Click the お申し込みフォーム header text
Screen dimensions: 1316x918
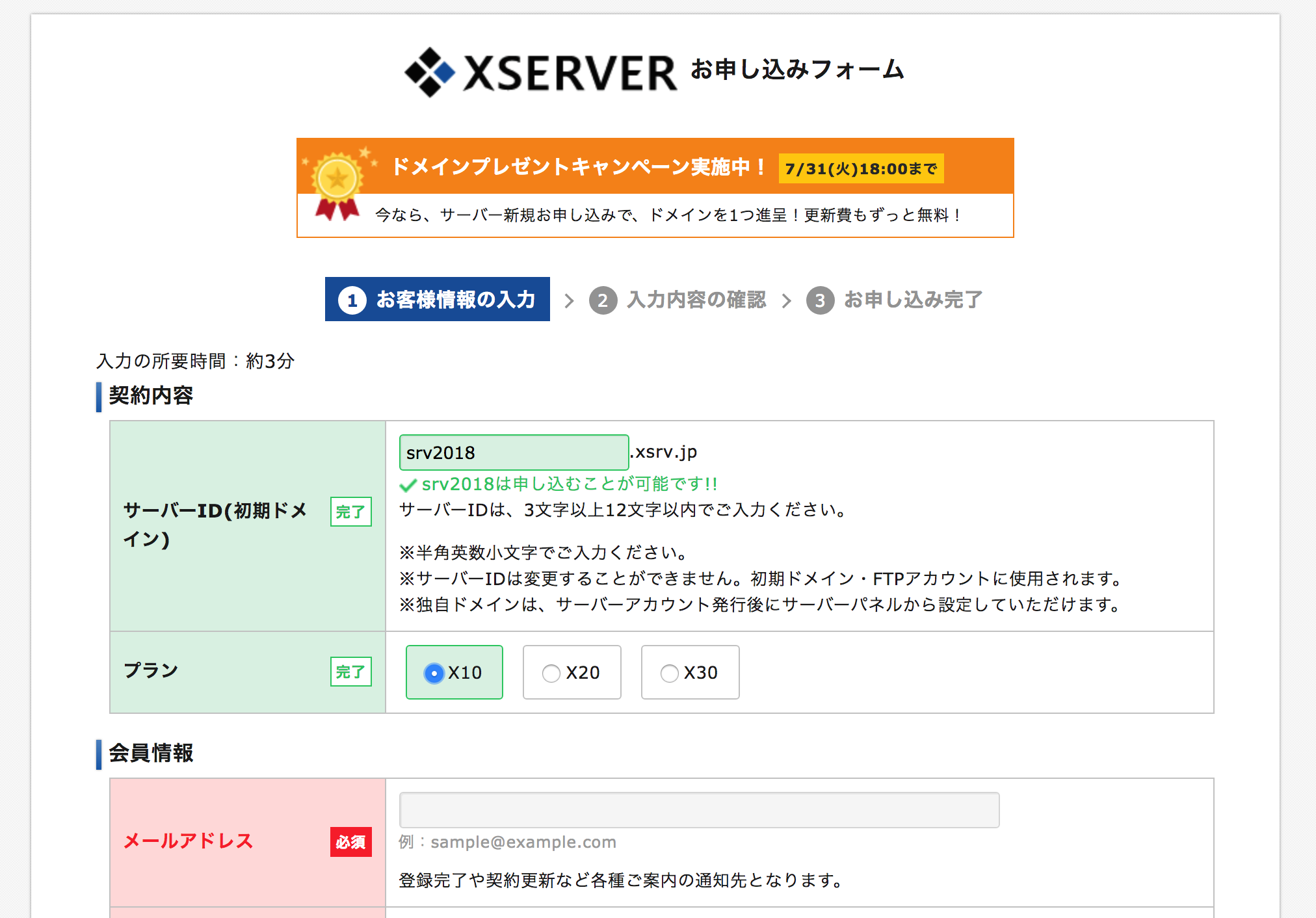[797, 69]
